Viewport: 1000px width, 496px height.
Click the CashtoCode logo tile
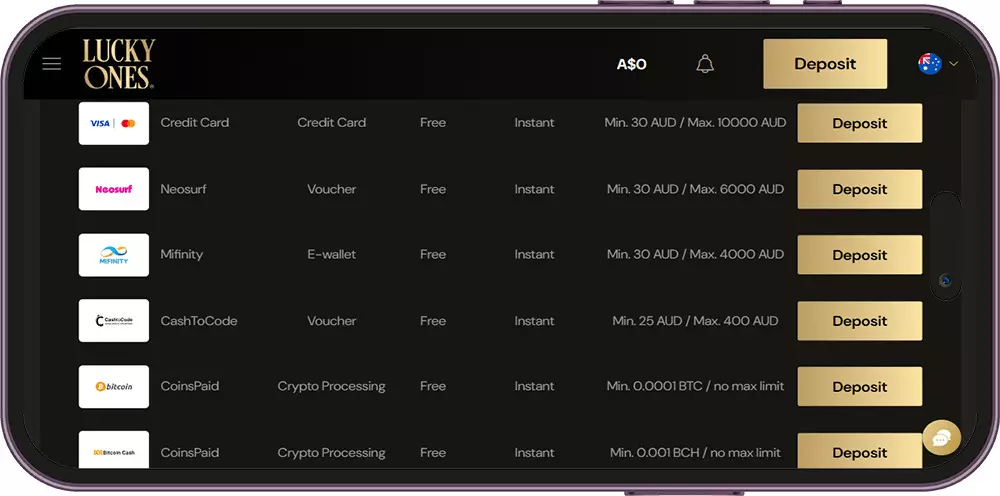[114, 321]
